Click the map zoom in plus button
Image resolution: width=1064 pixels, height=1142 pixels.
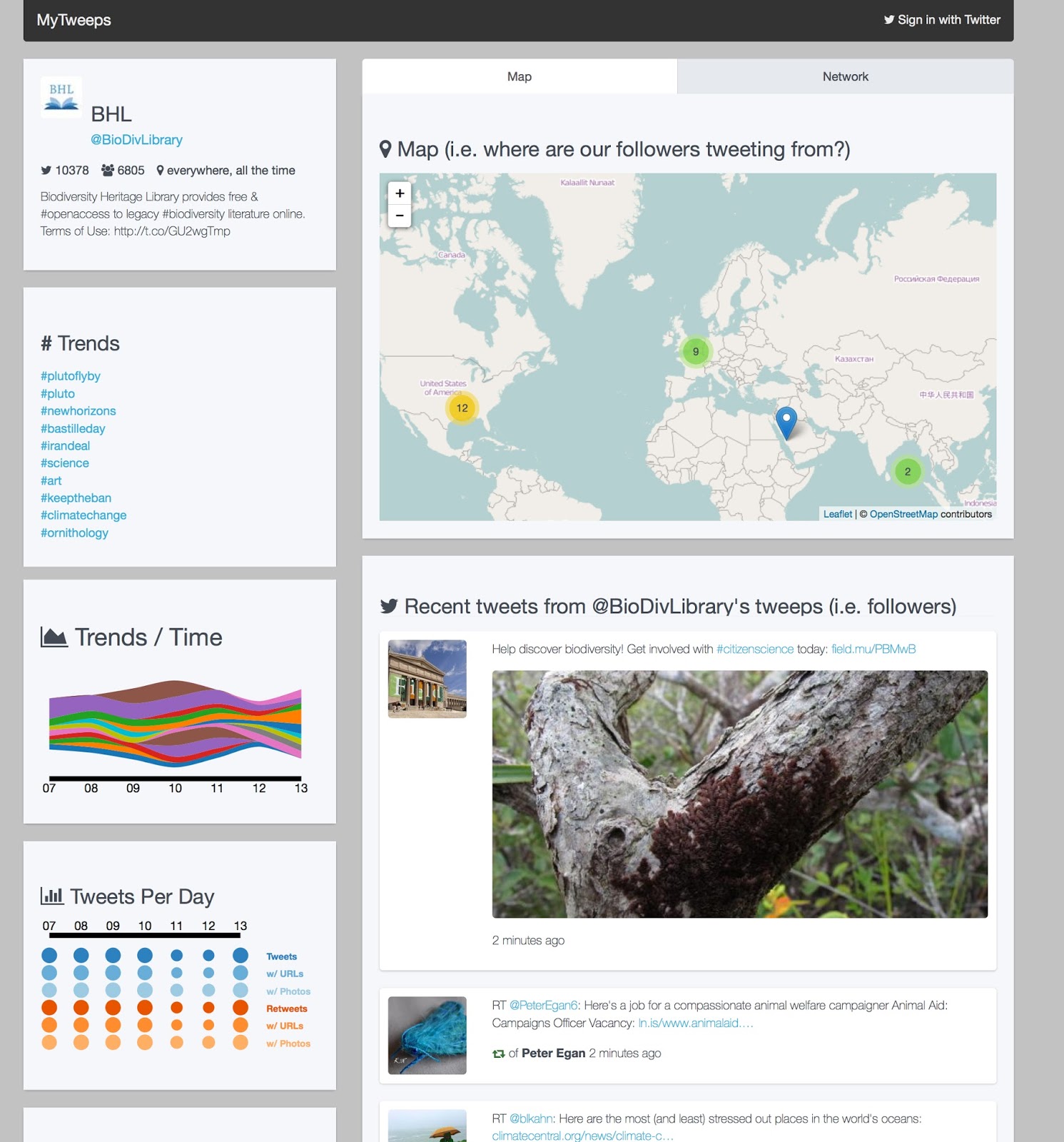(x=400, y=193)
